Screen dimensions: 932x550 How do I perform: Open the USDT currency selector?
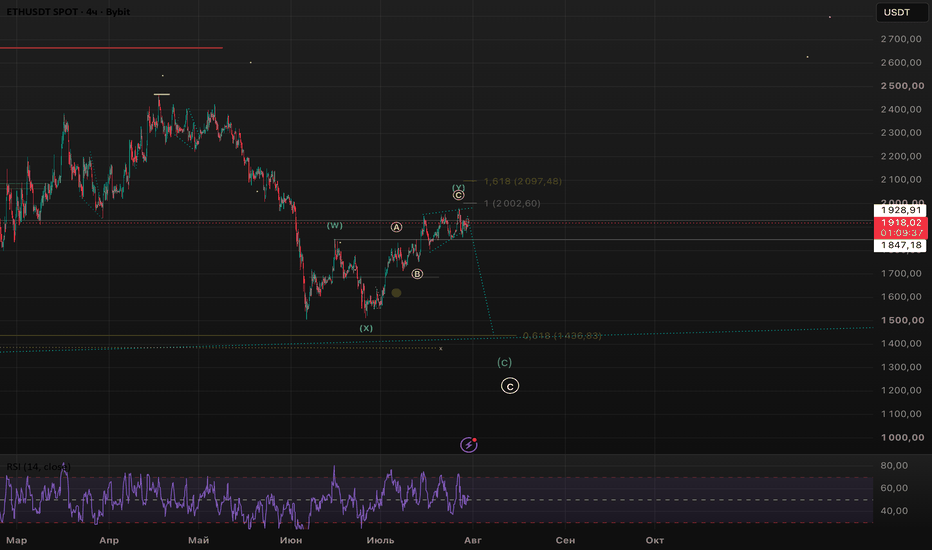tap(897, 12)
